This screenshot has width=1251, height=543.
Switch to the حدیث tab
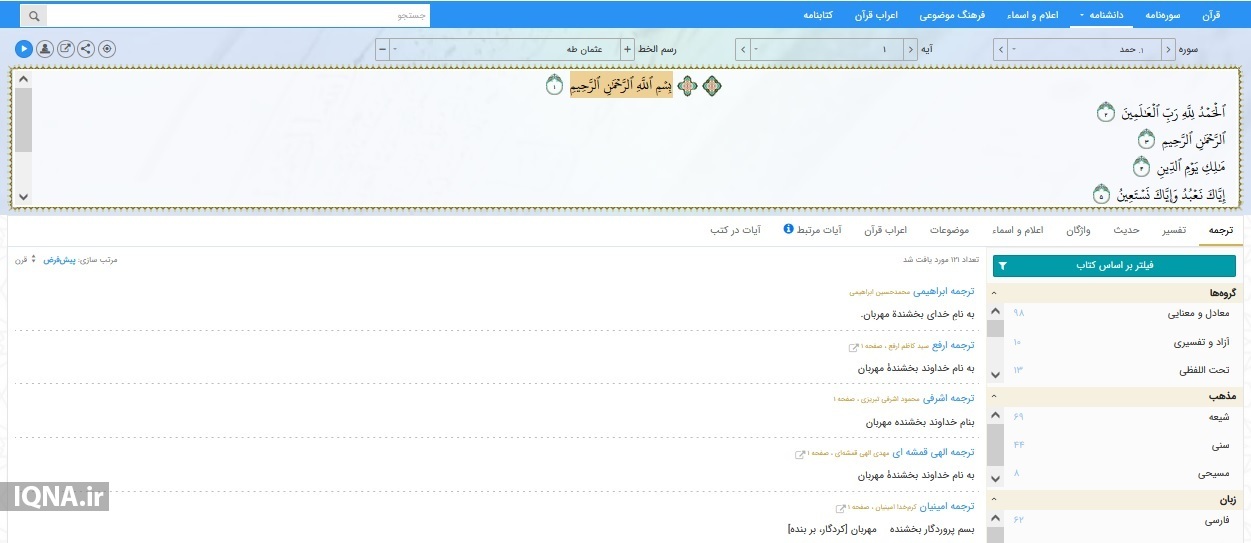1127,230
